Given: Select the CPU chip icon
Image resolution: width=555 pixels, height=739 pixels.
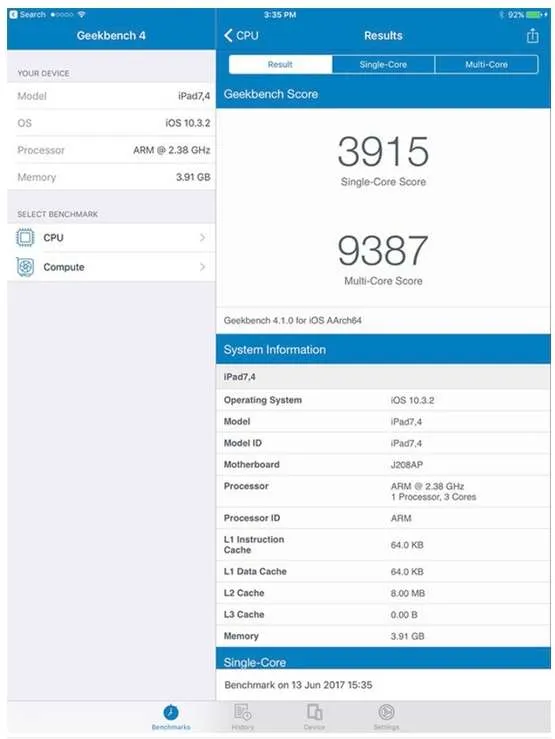Looking at the screenshot, I should point(25,238).
